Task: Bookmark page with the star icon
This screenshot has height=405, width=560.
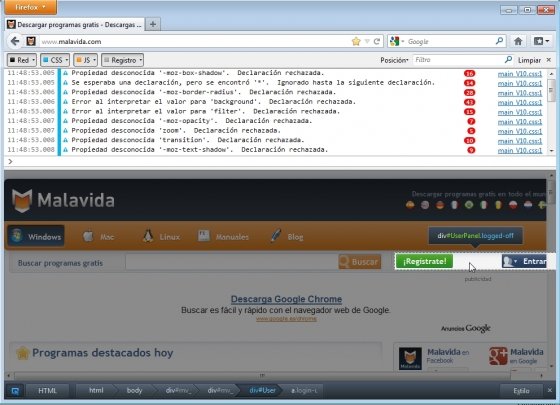Action: pyautogui.click(x=356, y=41)
